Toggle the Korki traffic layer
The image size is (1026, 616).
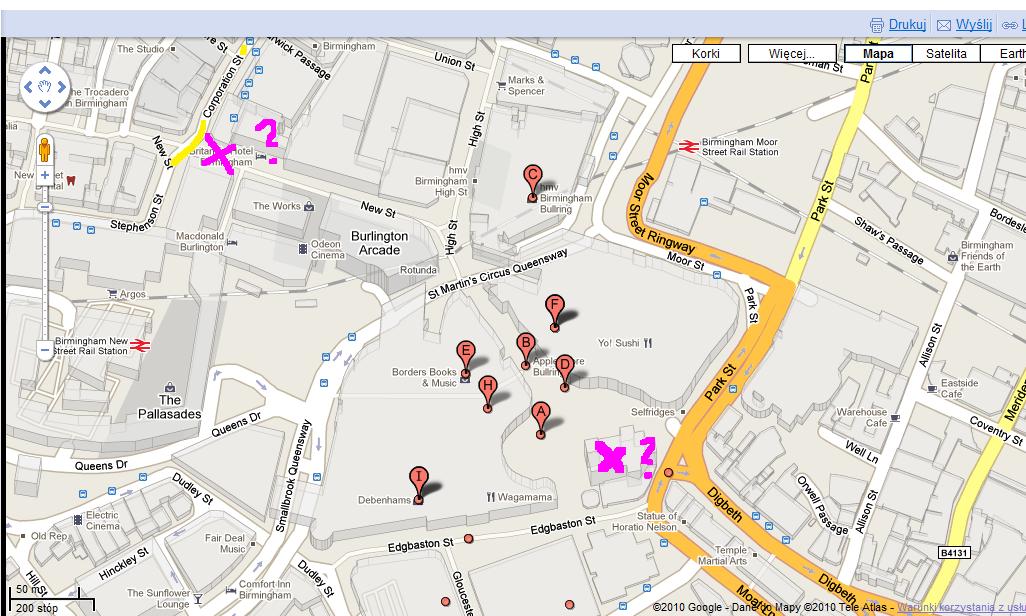coord(706,54)
